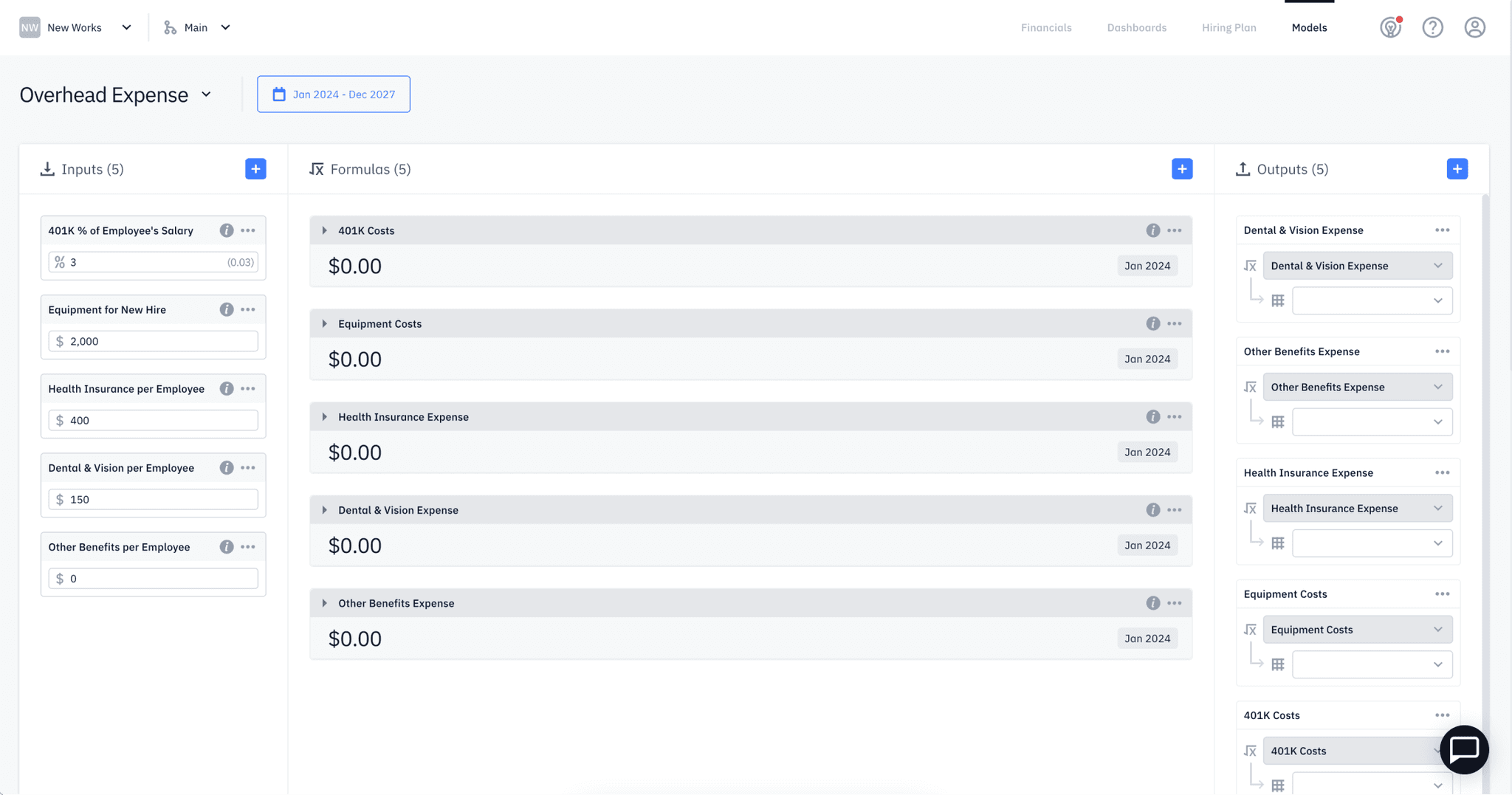Edit the Health Insurance per Employee amount field
The image size is (1512, 795).
[153, 420]
